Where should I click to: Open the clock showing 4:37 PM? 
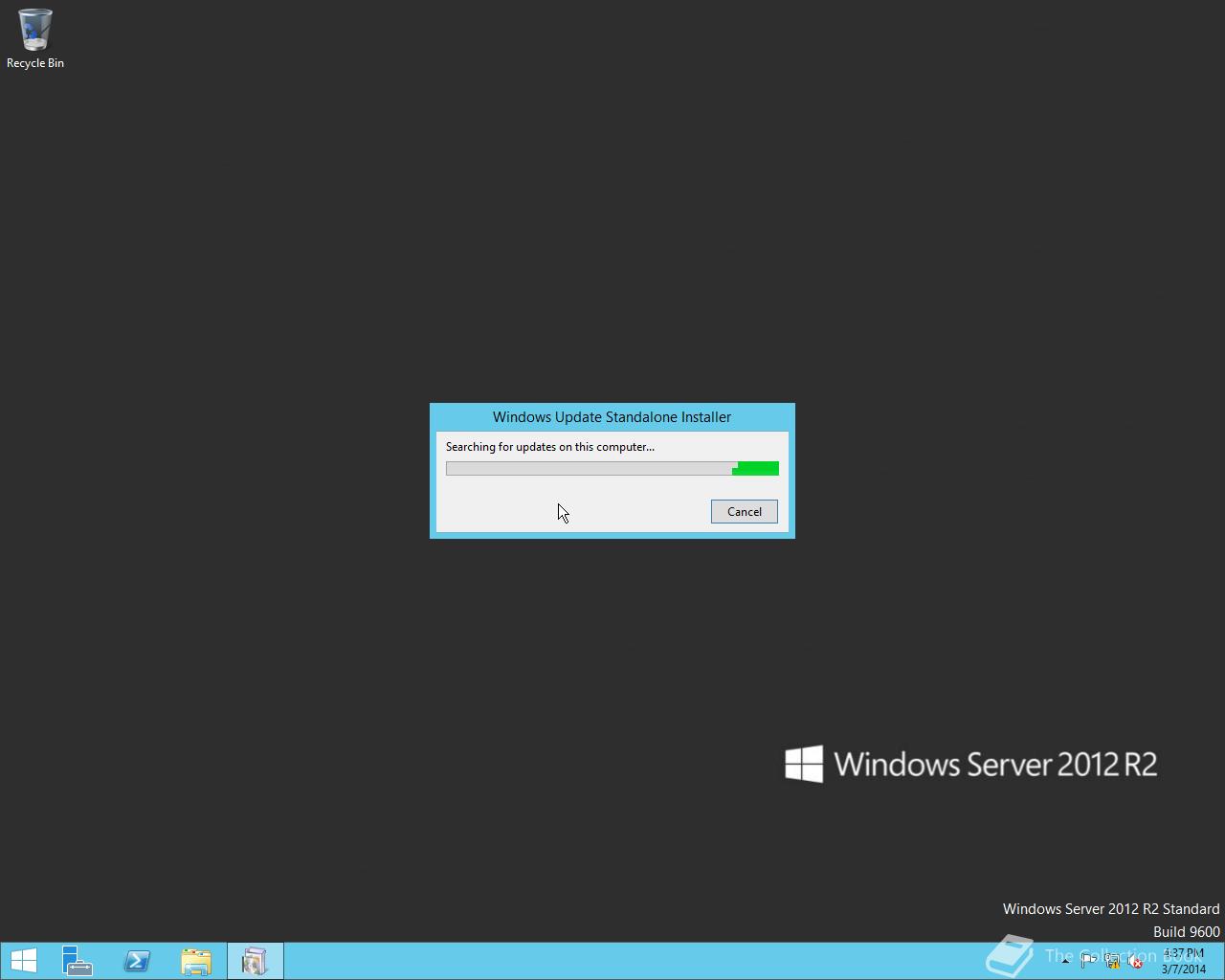(x=1184, y=961)
